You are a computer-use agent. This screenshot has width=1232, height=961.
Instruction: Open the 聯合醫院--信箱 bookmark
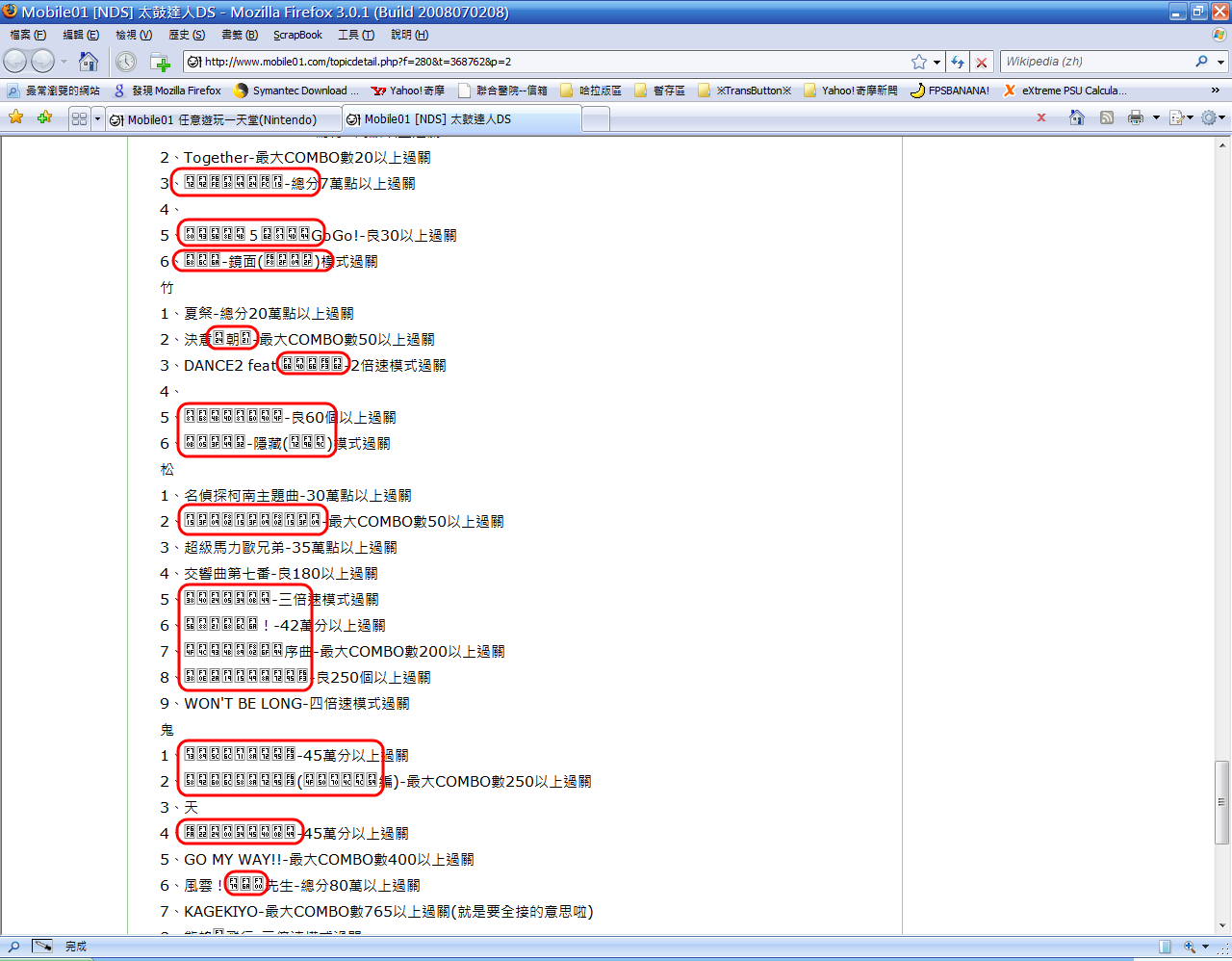[502, 91]
